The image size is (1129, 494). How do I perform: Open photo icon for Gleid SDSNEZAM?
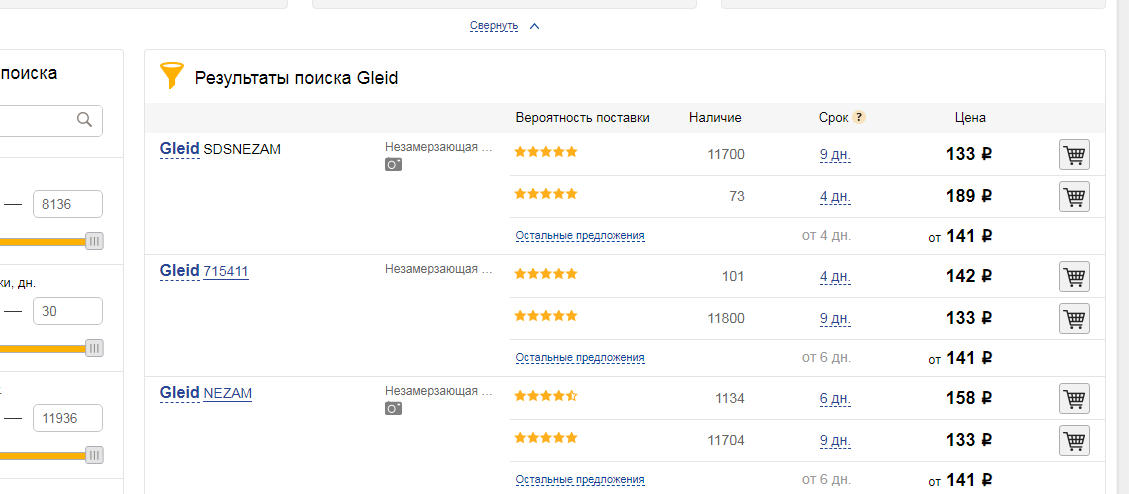393,164
